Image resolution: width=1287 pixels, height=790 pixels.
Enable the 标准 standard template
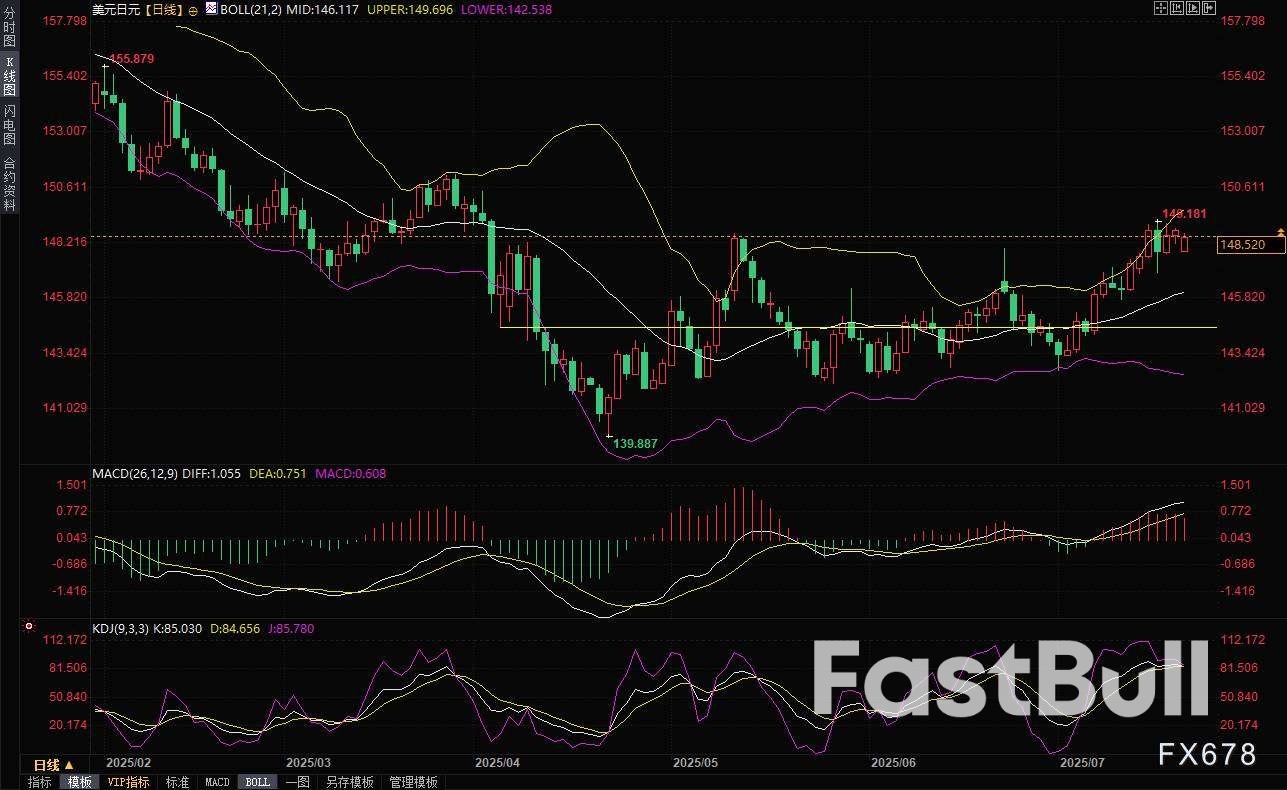177,782
